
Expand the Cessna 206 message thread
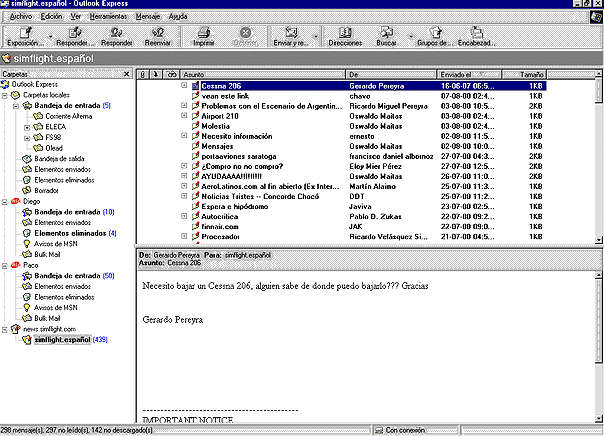coord(184,85)
